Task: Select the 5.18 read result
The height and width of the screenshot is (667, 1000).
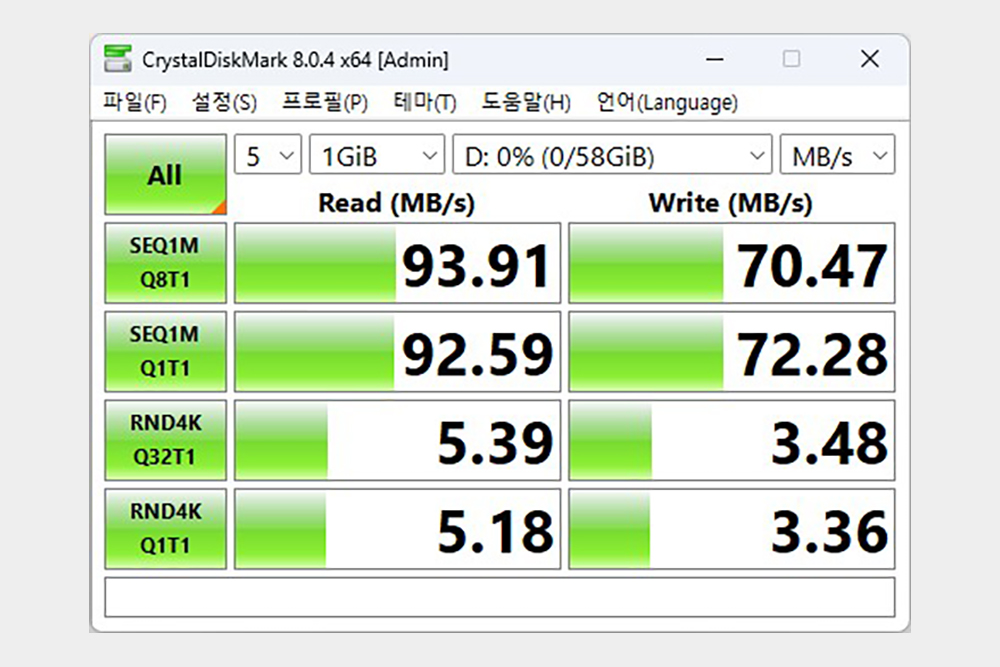Action: [397, 529]
